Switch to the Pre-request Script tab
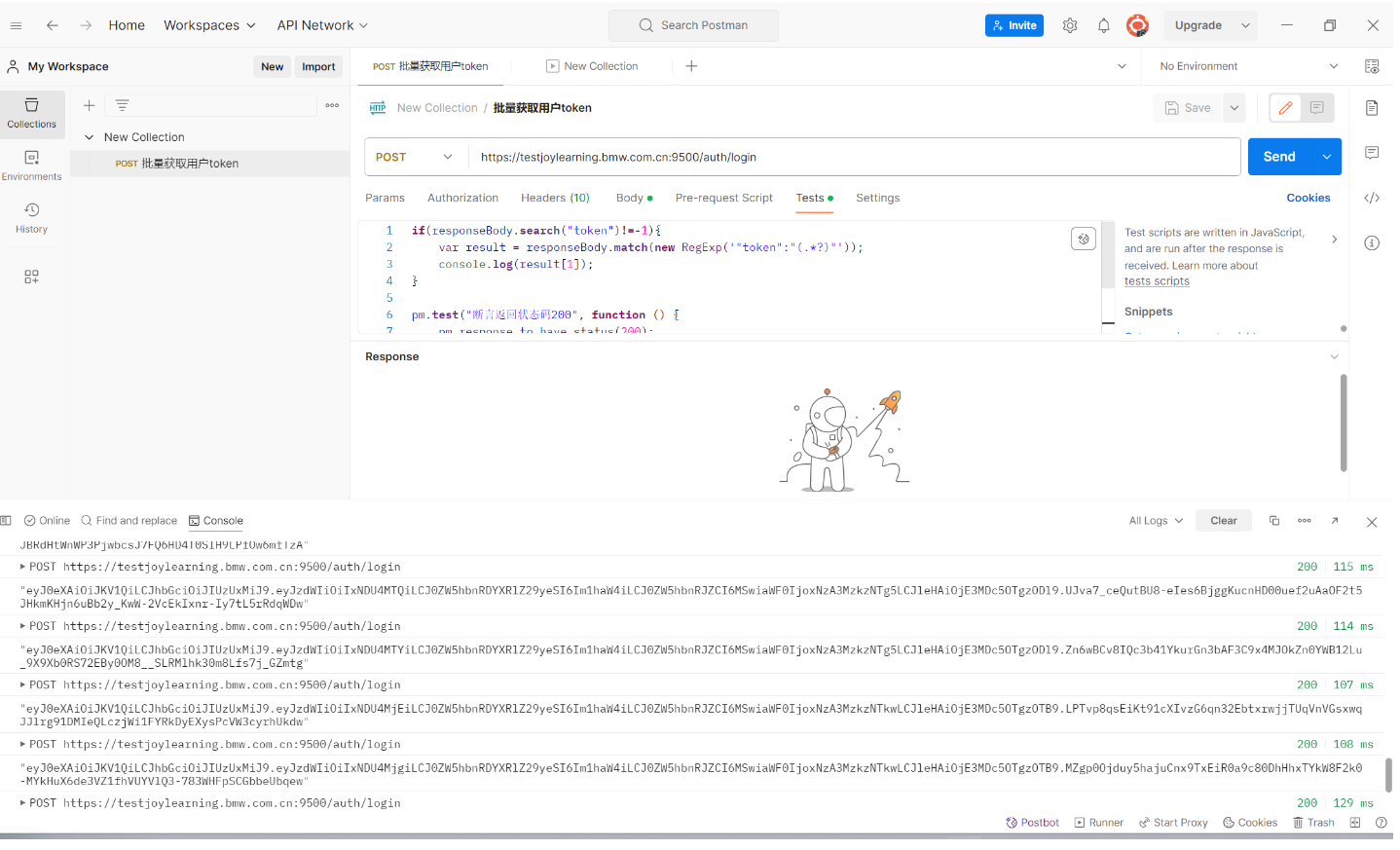The image size is (1400, 850). tap(723, 198)
